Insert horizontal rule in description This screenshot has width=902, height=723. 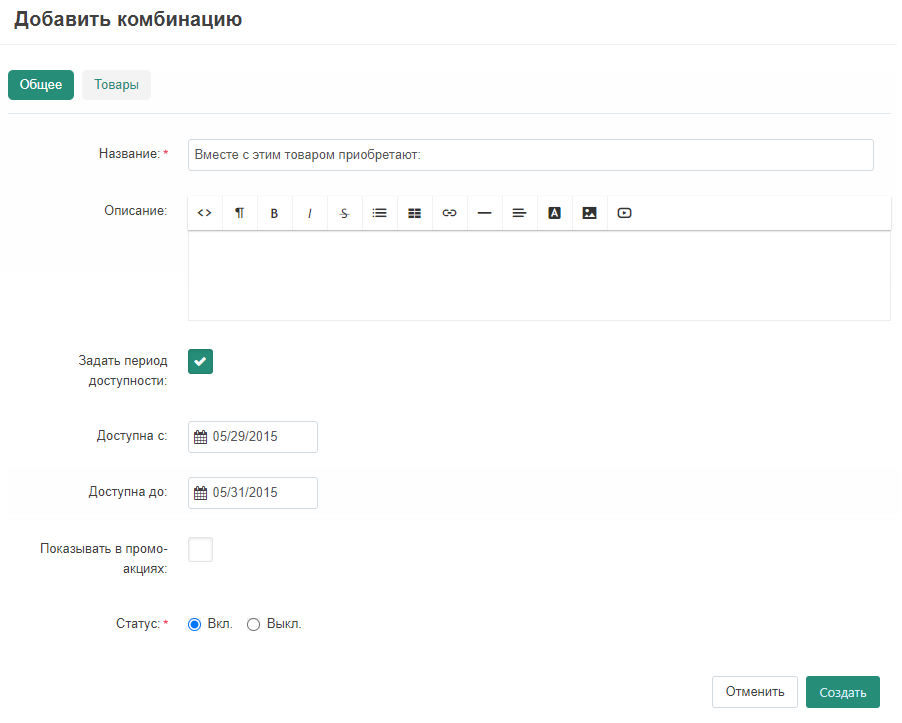(x=485, y=213)
